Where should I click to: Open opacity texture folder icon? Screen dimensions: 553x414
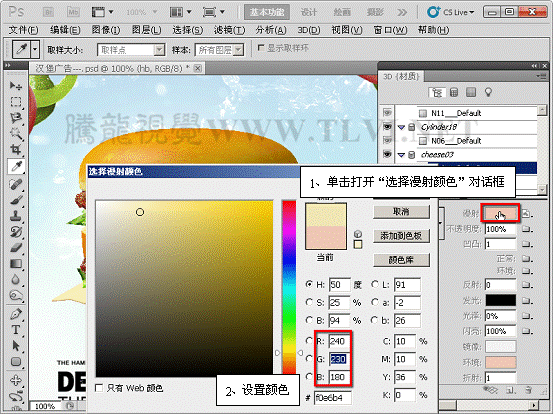(x=527, y=229)
